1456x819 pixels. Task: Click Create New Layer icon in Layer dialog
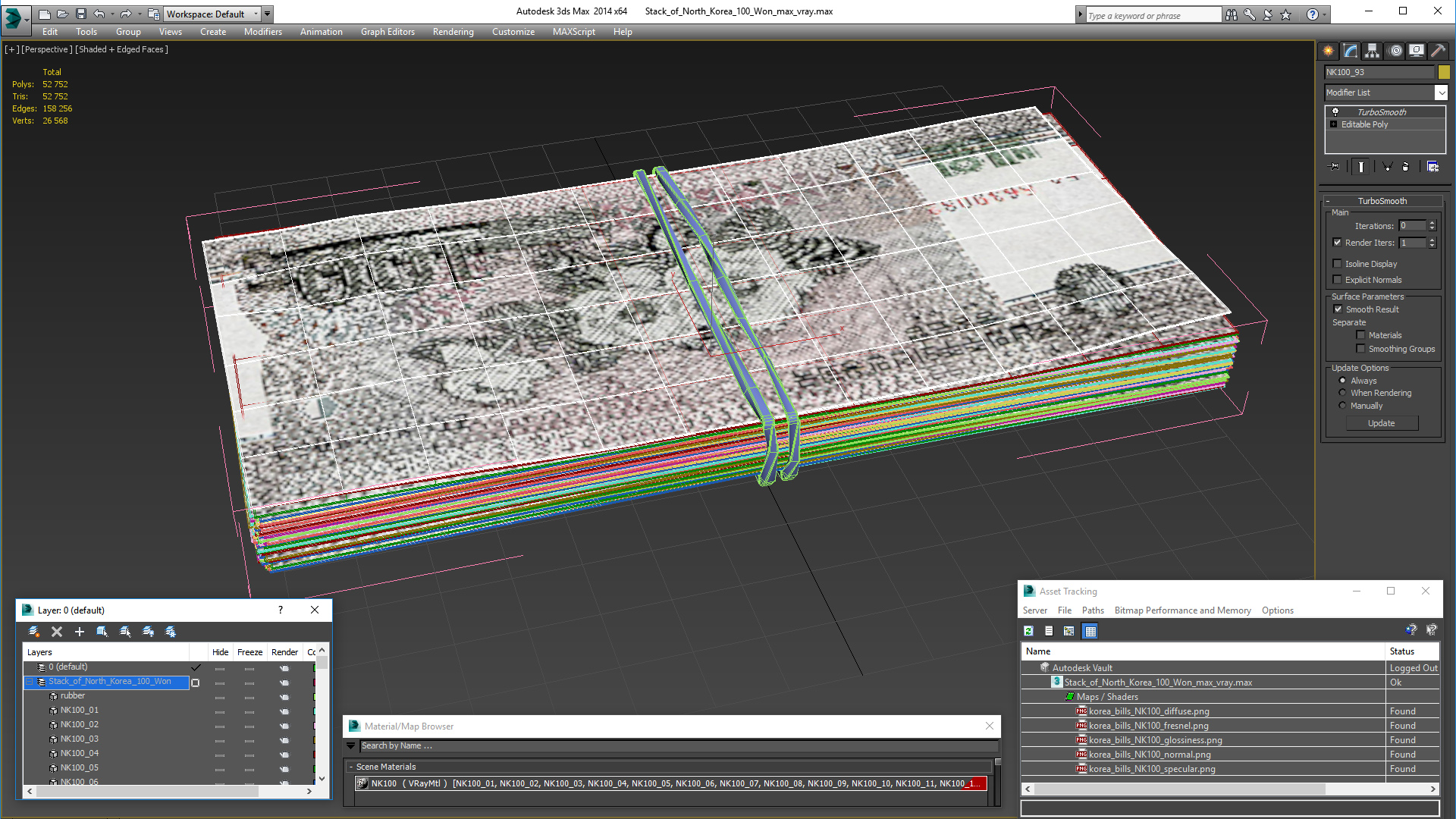coord(33,632)
